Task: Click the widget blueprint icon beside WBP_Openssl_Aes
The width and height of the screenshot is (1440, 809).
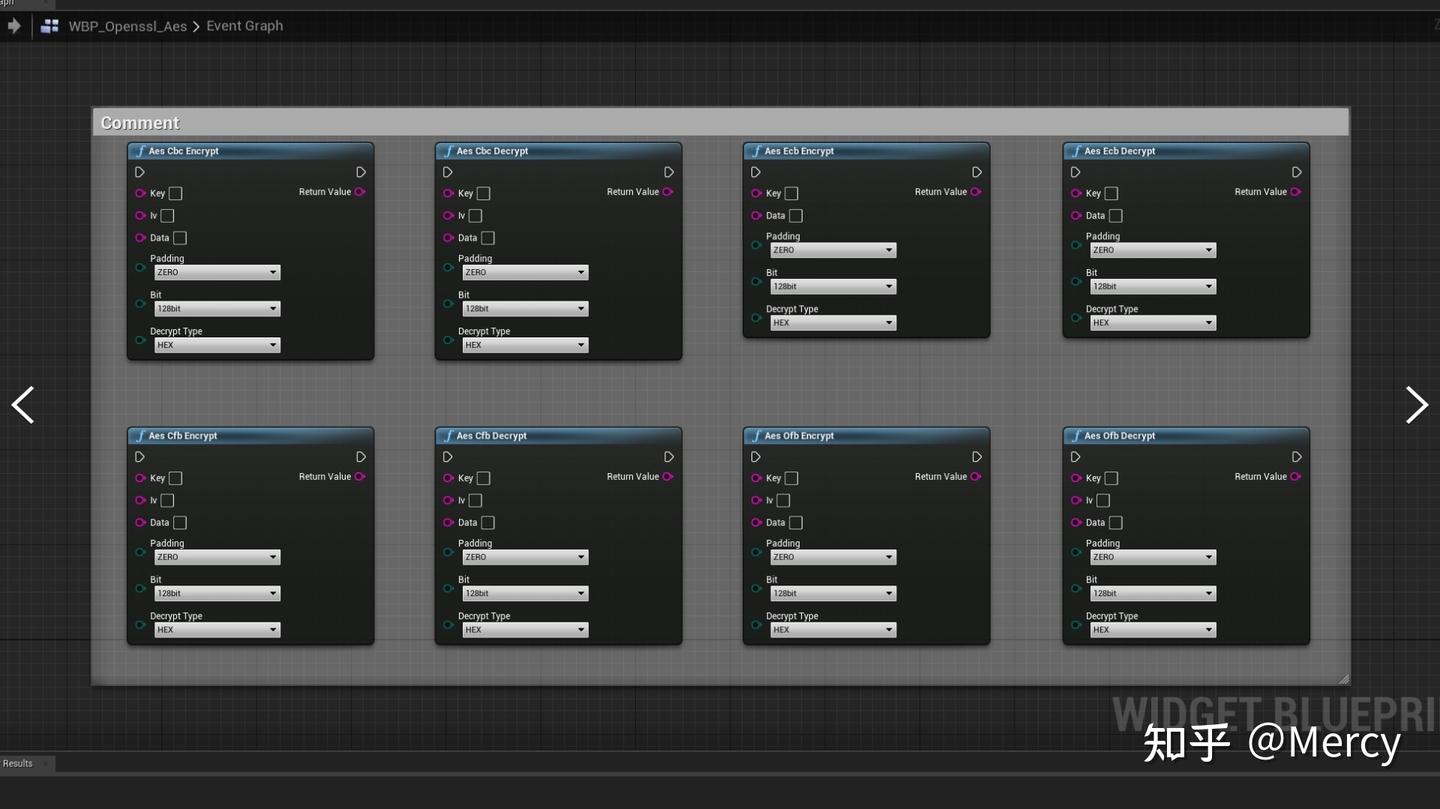Action: (48, 25)
